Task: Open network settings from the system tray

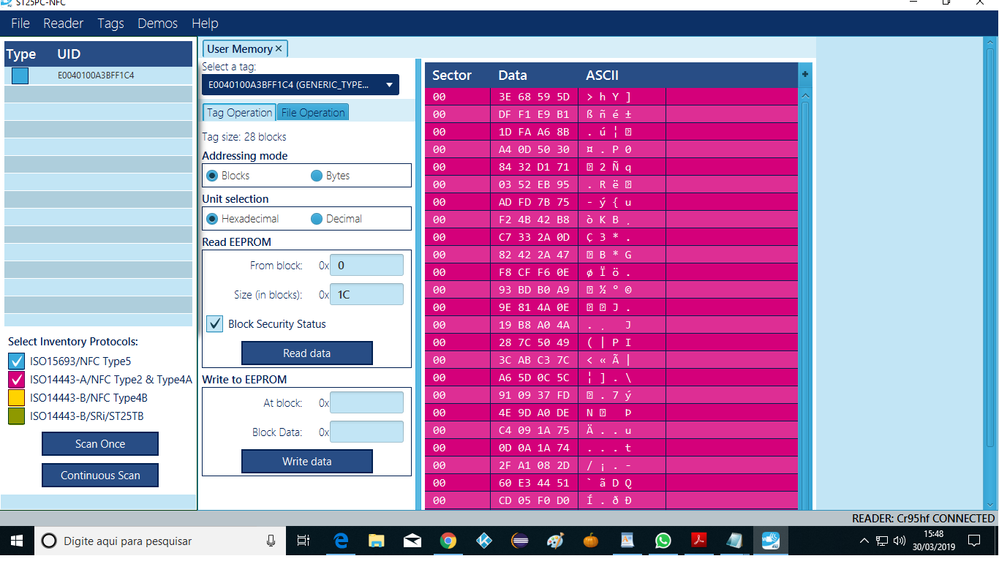Action: coord(882,541)
